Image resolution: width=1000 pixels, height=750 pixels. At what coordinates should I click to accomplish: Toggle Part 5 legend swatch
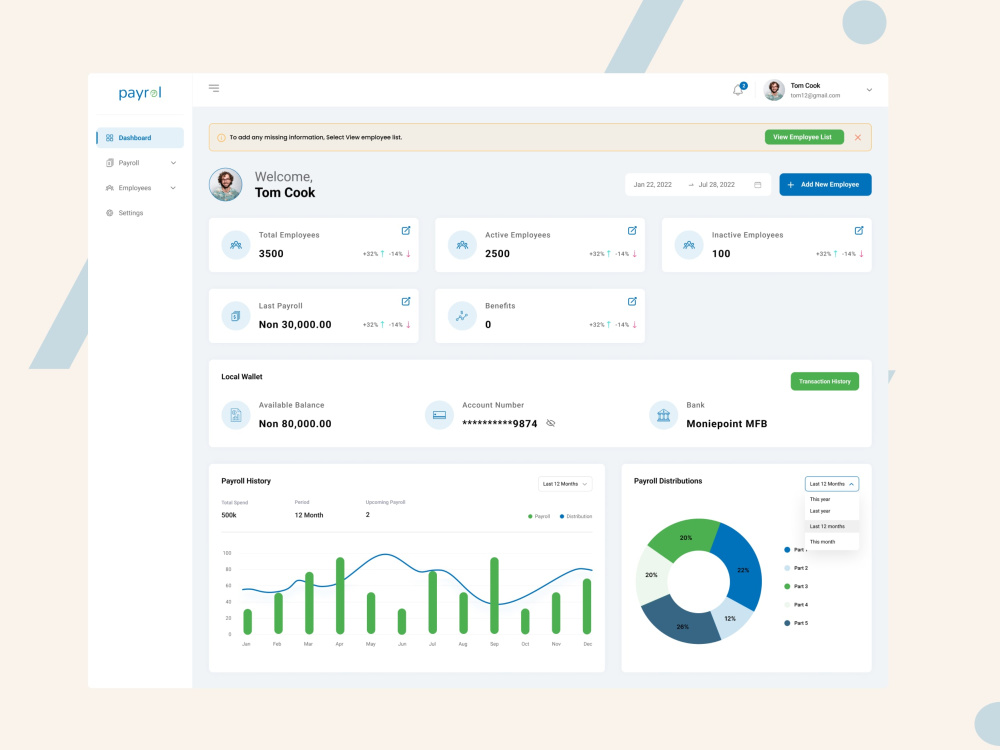787,623
